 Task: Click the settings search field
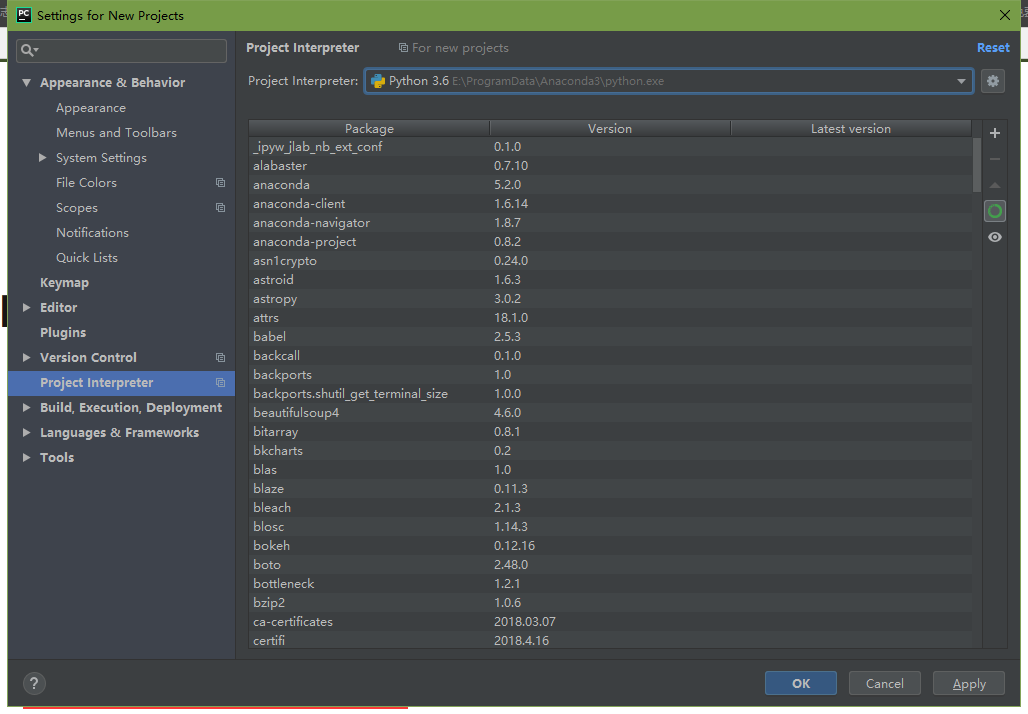121,50
